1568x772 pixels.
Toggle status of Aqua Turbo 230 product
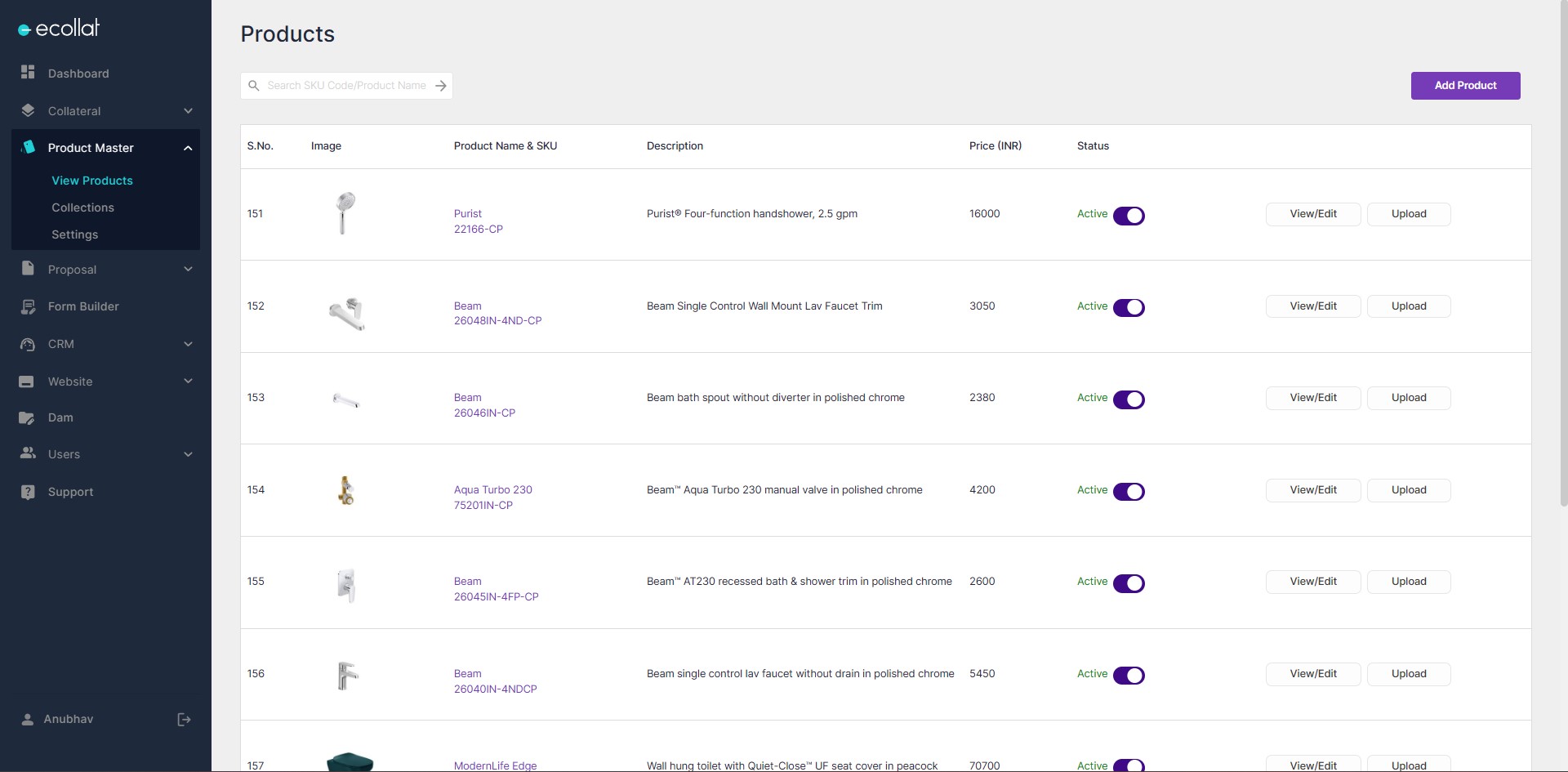1129,492
